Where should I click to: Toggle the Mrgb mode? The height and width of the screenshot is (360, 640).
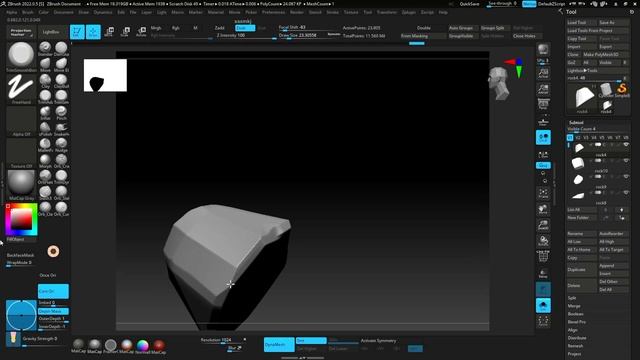pos(156,28)
